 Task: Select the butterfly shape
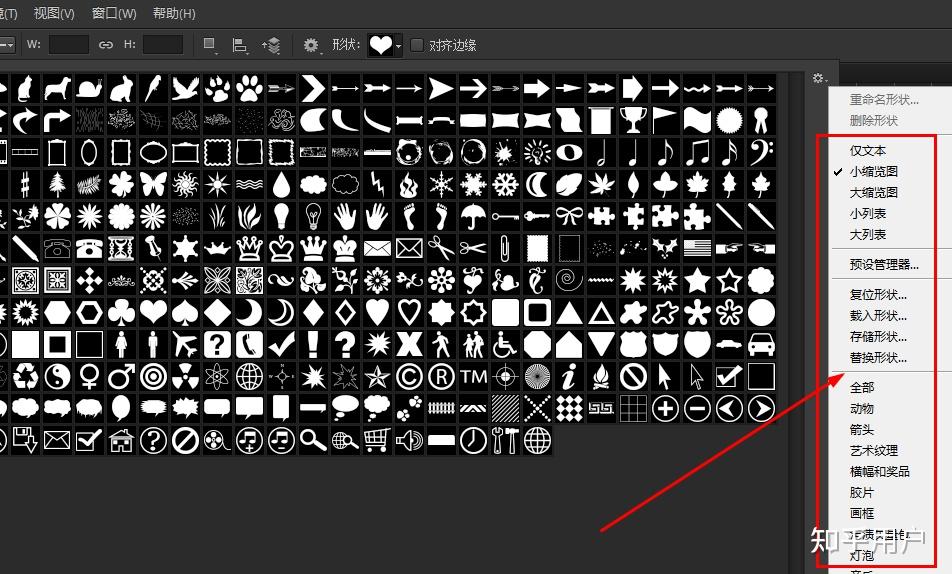coord(153,185)
